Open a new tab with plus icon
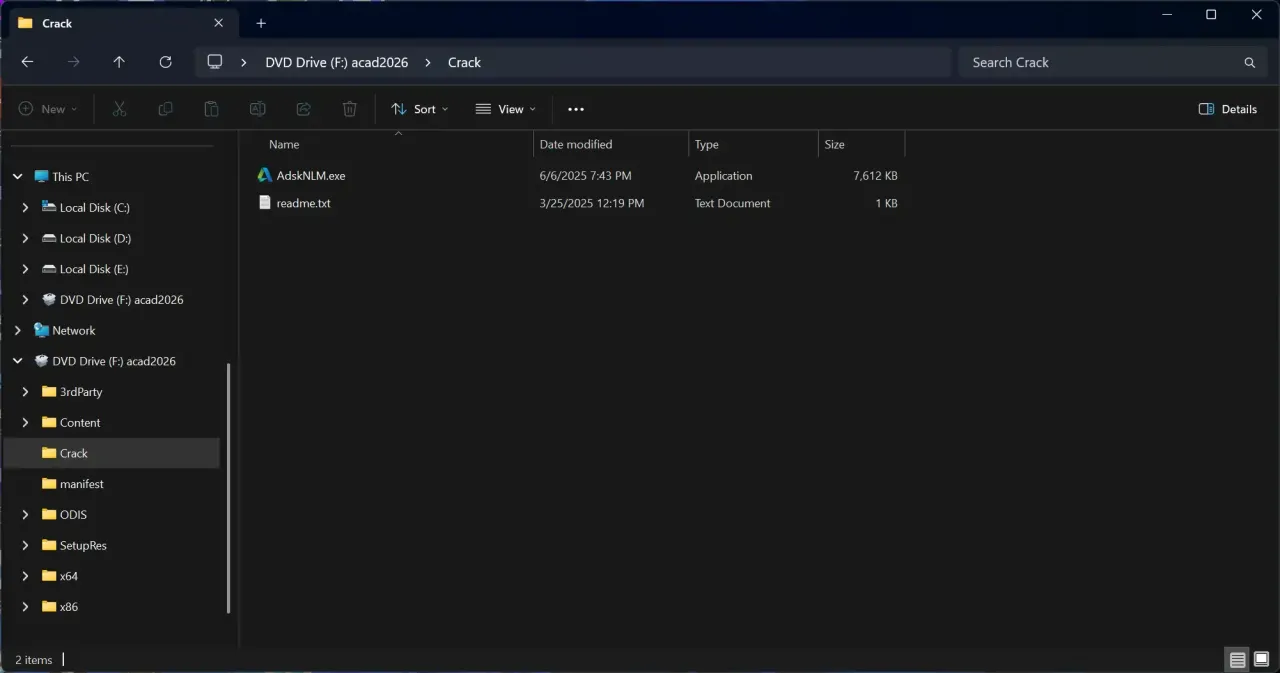The width and height of the screenshot is (1280, 673). (261, 23)
